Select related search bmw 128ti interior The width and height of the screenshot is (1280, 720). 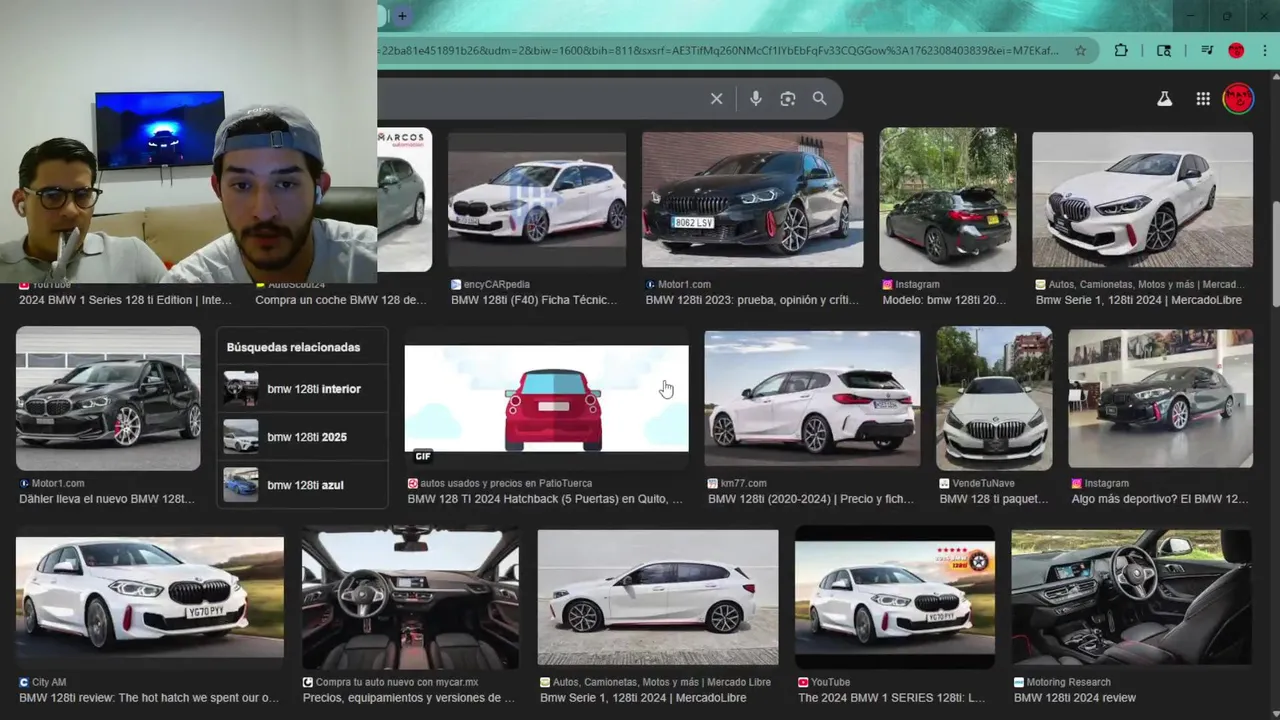pyautogui.click(x=302, y=389)
